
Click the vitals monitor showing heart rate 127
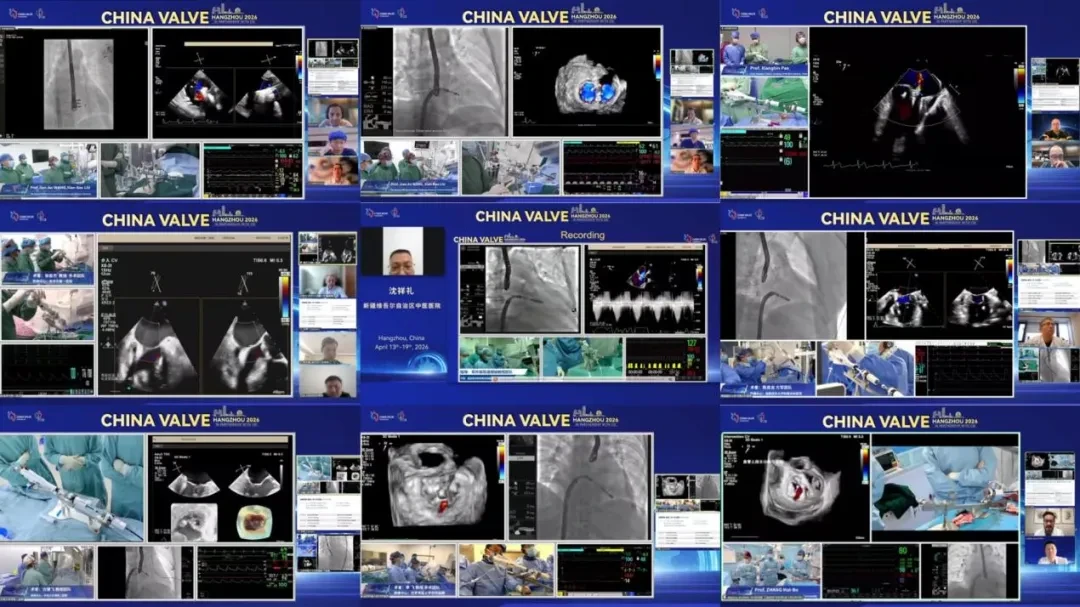(x=665, y=358)
